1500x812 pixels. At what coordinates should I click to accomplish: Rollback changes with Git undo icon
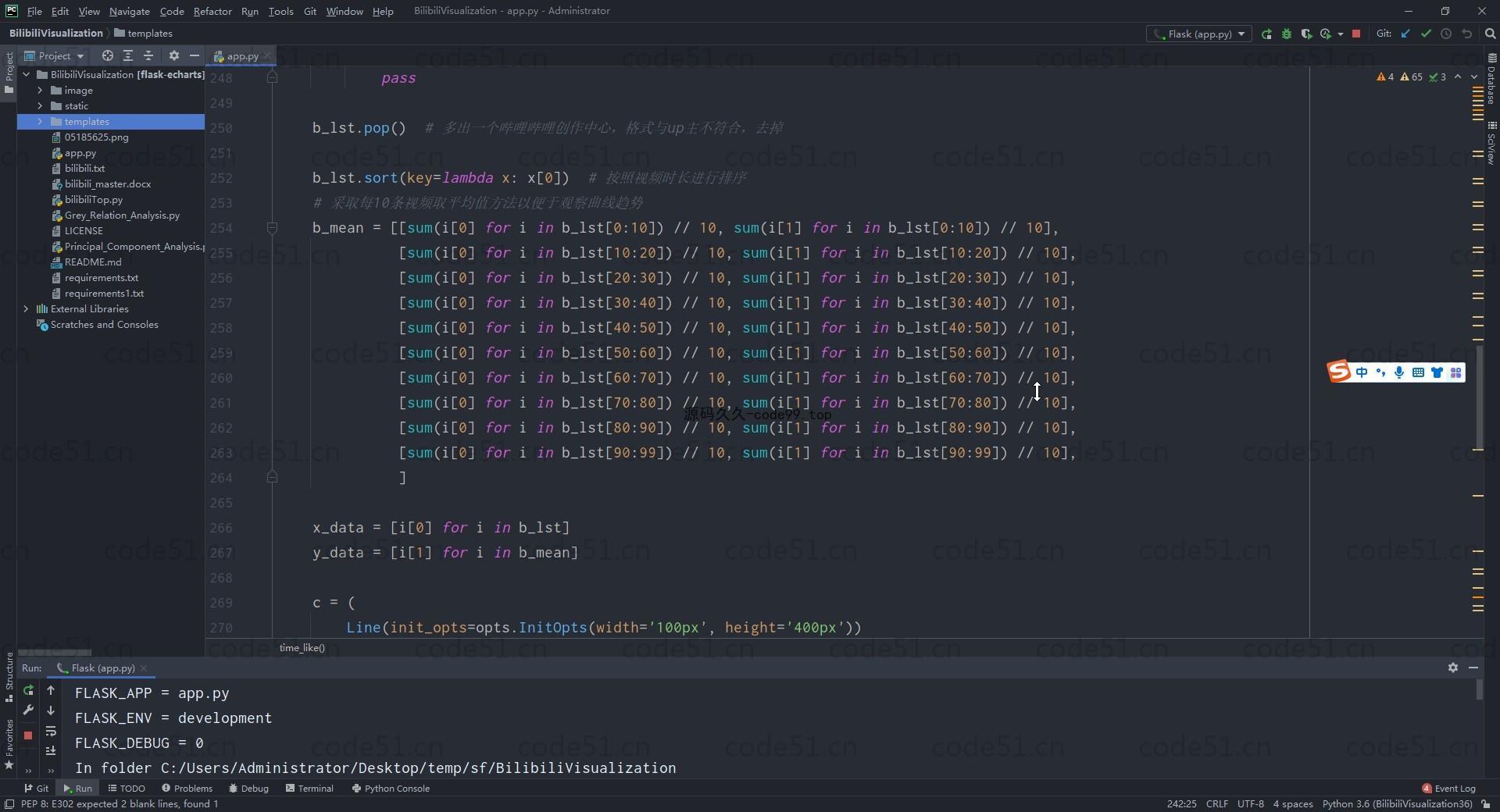tap(1466, 34)
